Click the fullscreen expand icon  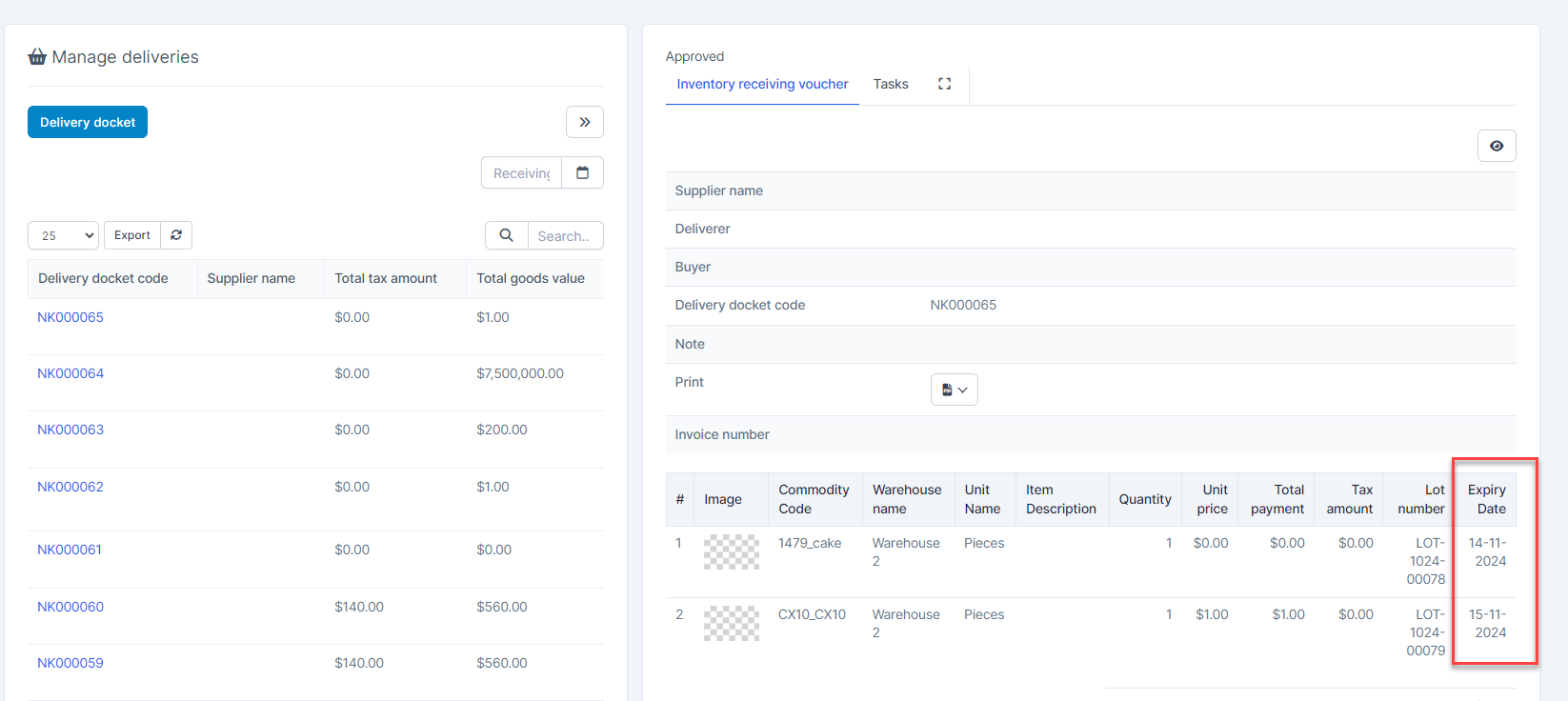click(x=944, y=84)
